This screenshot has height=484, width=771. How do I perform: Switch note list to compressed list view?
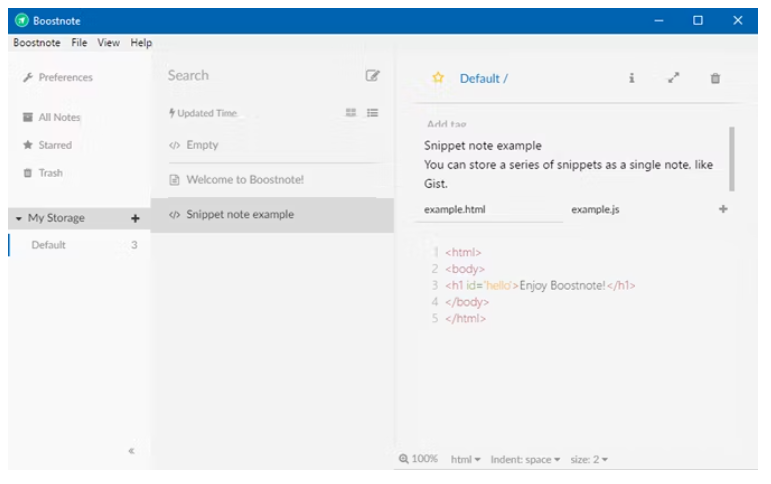click(x=372, y=113)
